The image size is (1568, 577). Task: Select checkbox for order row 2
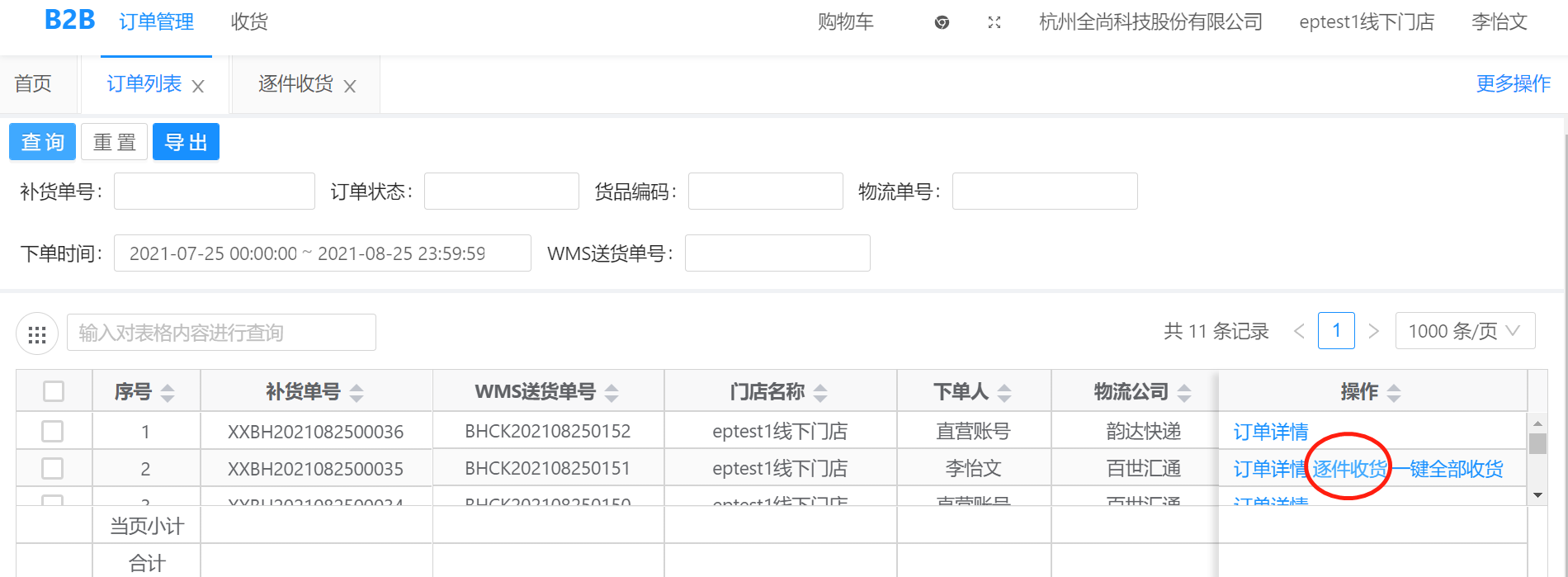coord(53,468)
